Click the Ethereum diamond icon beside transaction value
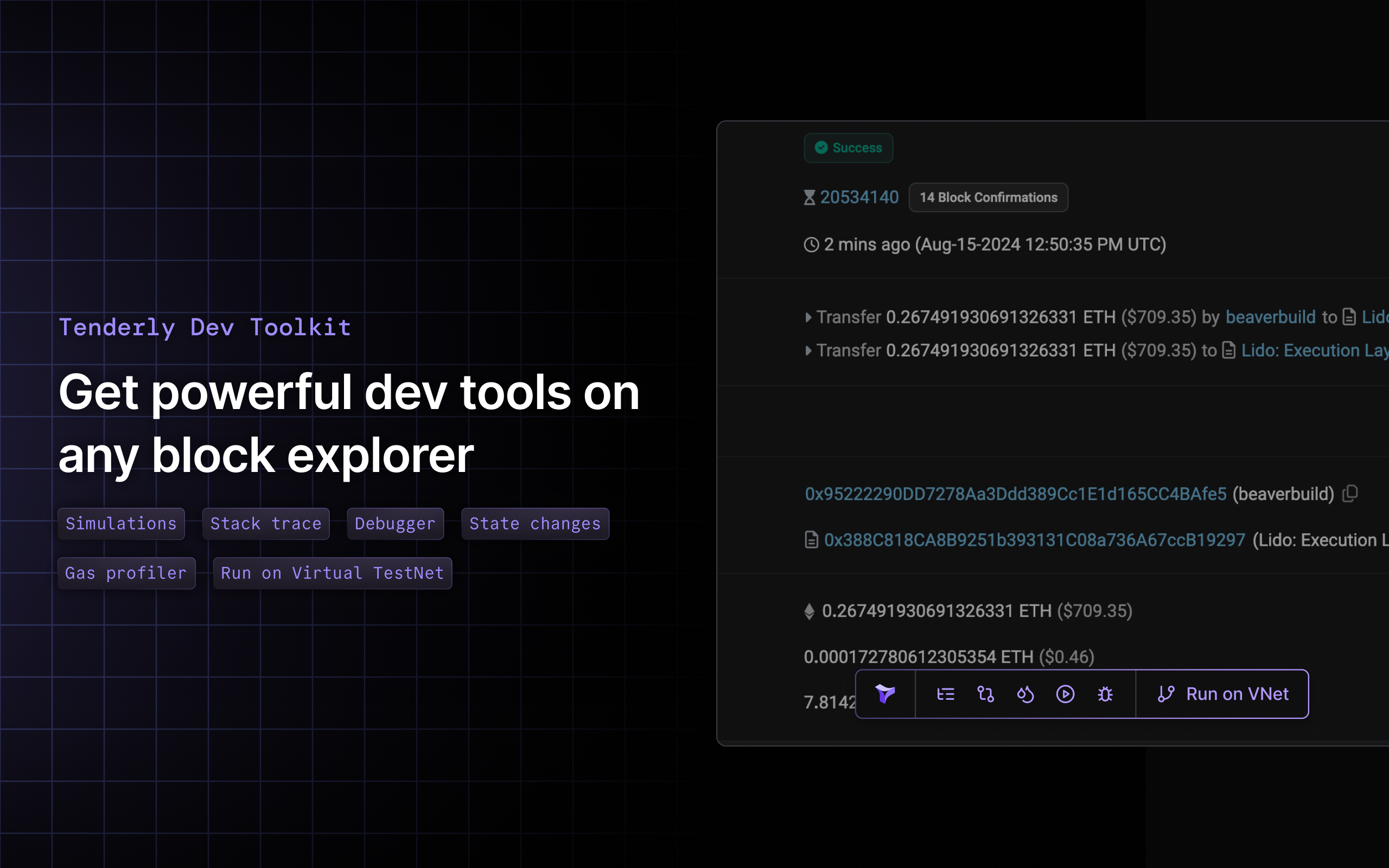This screenshot has width=1389, height=868. pyautogui.click(x=810, y=611)
